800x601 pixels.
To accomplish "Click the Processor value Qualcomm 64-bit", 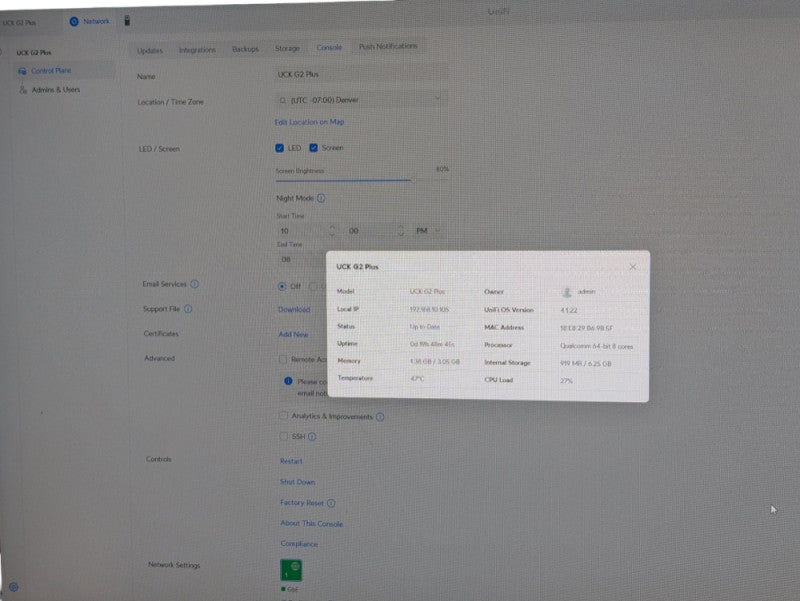I will (x=596, y=346).
